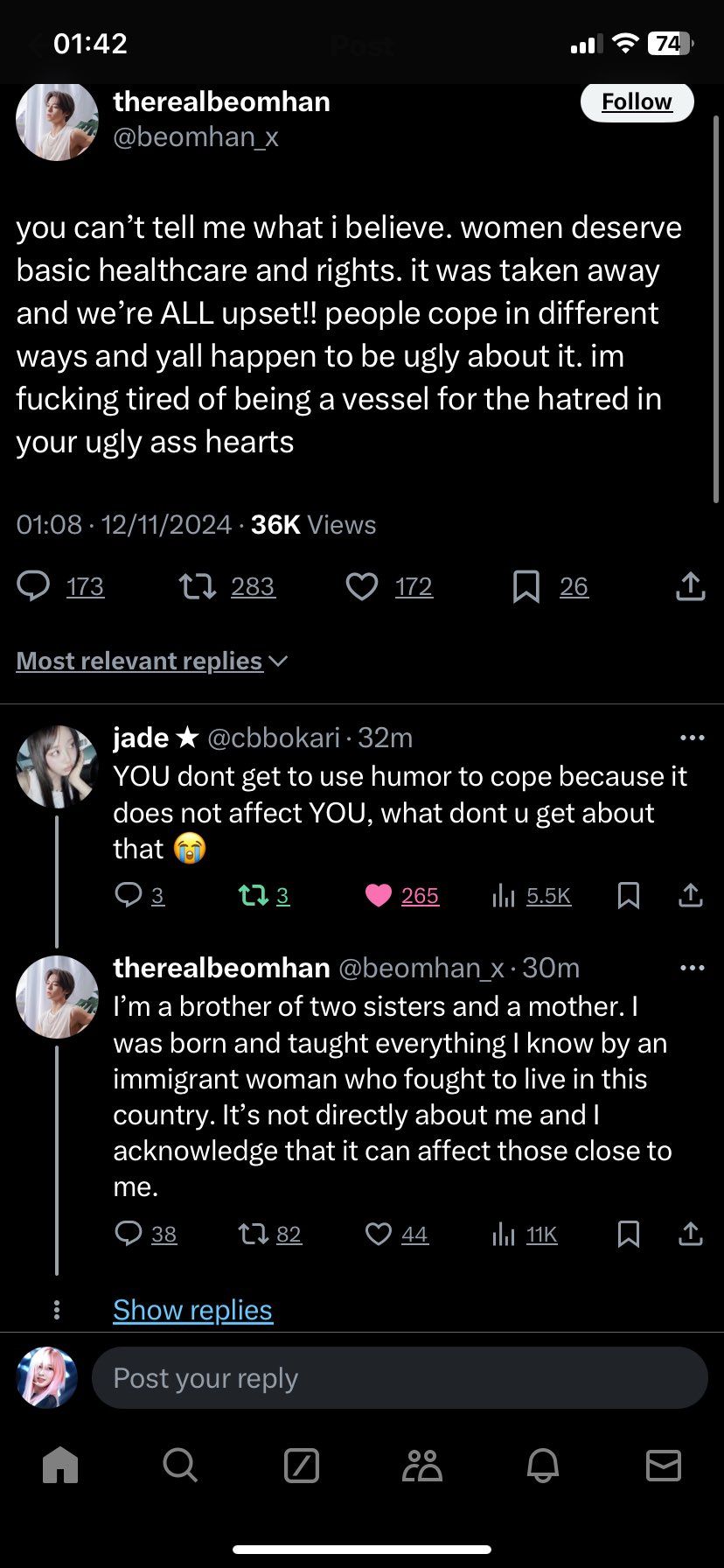Bookmark the main post (26 bookmarks)
This screenshot has width=724, height=1568.
(x=526, y=586)
